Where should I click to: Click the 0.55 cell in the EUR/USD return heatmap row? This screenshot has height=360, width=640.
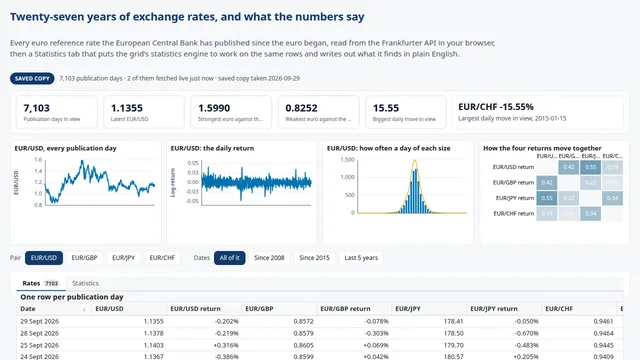tap(591, 167)
